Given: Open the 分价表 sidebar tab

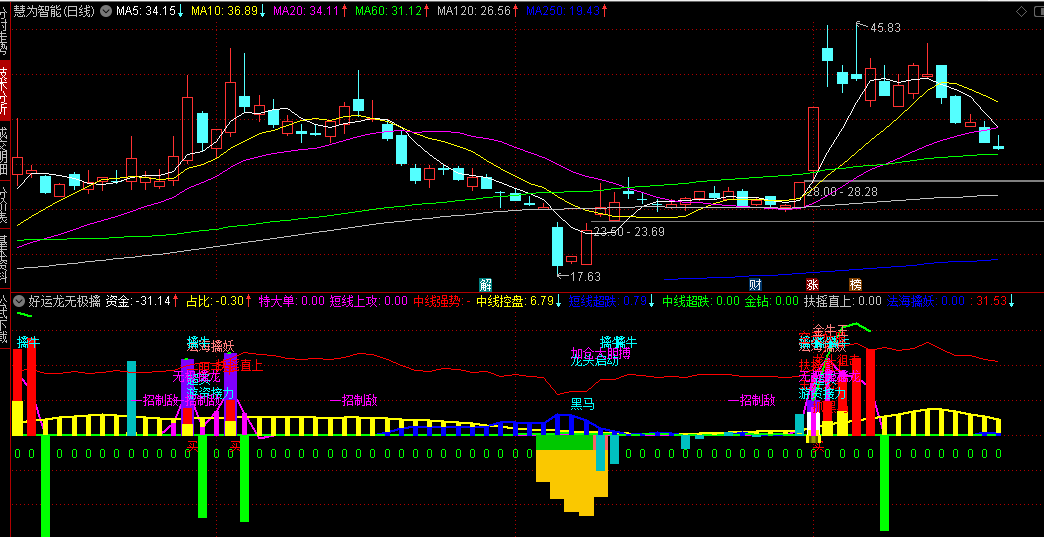Looking at the screenshot, I should [x=5, y=204].
